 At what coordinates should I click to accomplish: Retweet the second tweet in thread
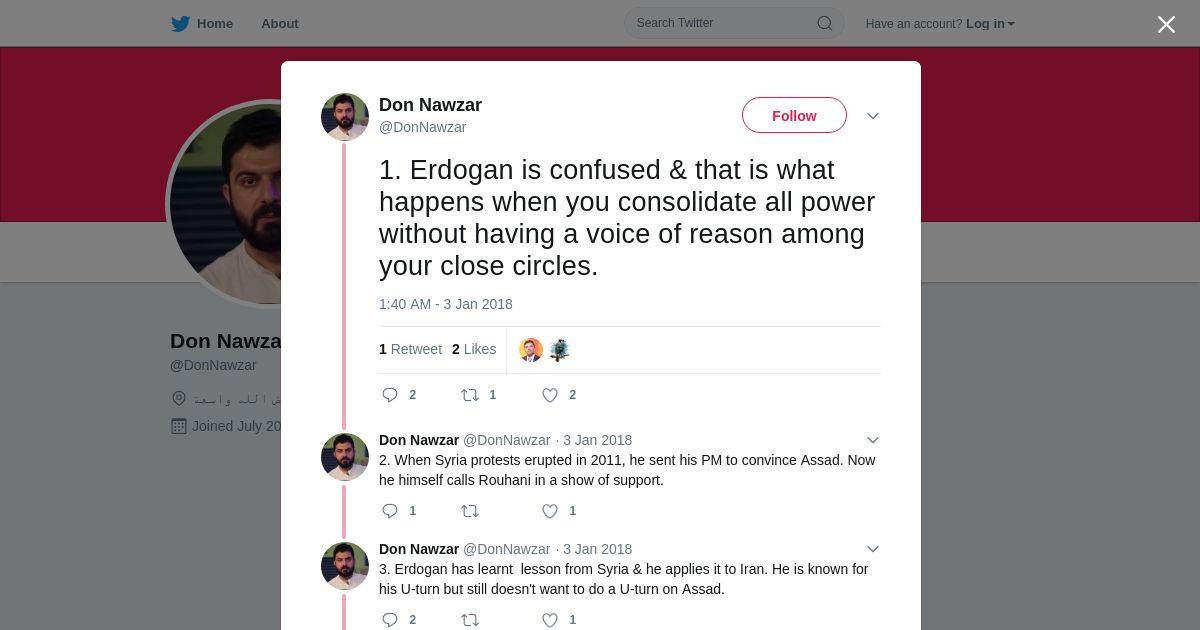pos(470,511)
